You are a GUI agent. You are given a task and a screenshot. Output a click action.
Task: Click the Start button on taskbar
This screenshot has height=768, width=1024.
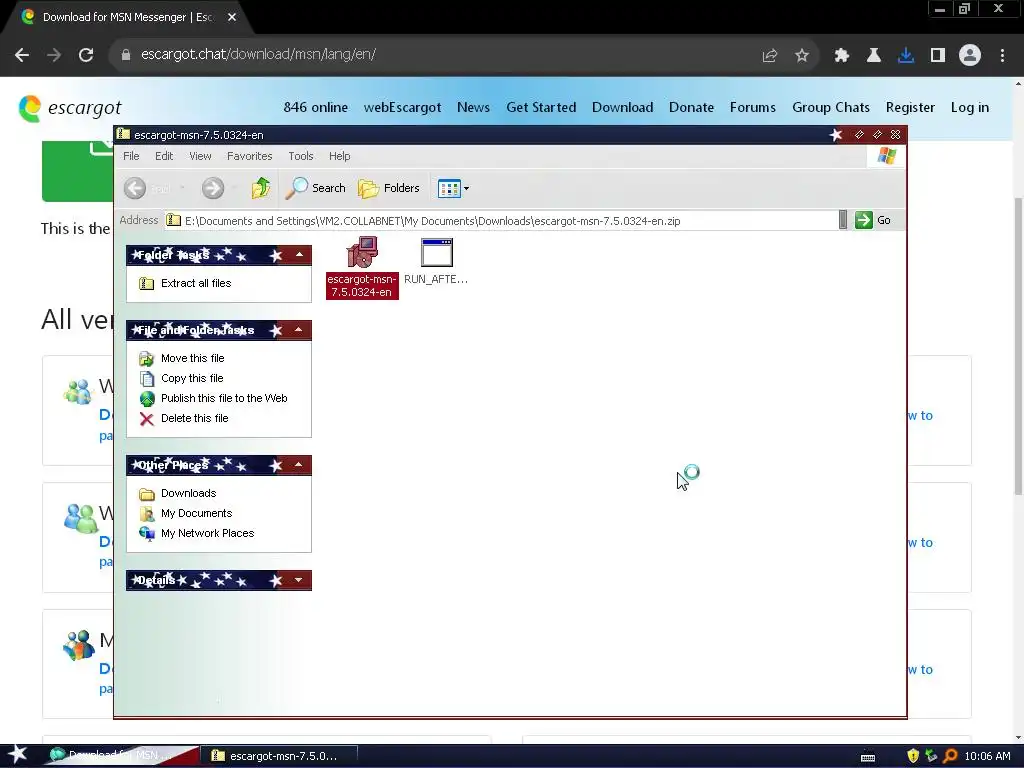click(18, 756)
